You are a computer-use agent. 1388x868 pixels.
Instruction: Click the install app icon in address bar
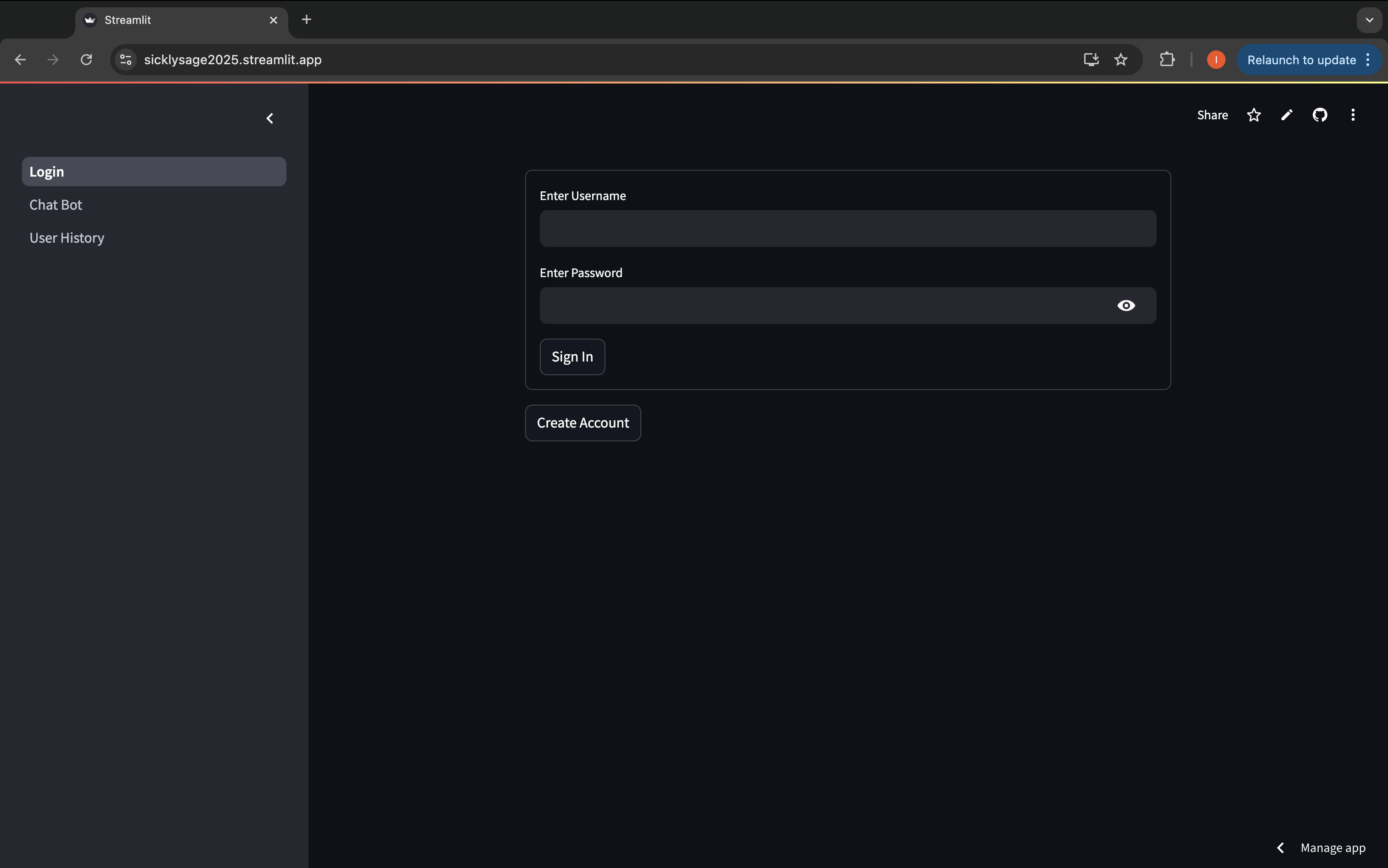1091,60
